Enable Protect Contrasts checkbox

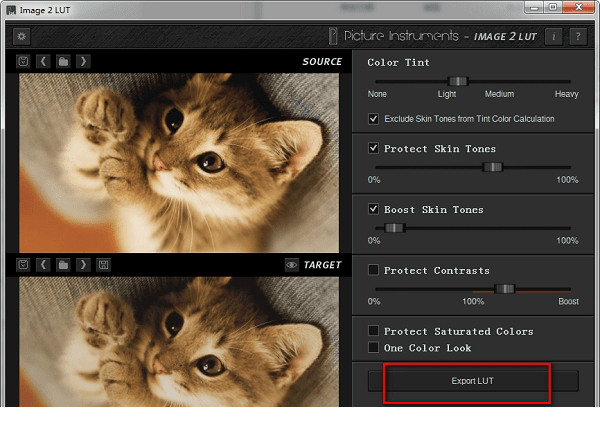pos(373,270)
